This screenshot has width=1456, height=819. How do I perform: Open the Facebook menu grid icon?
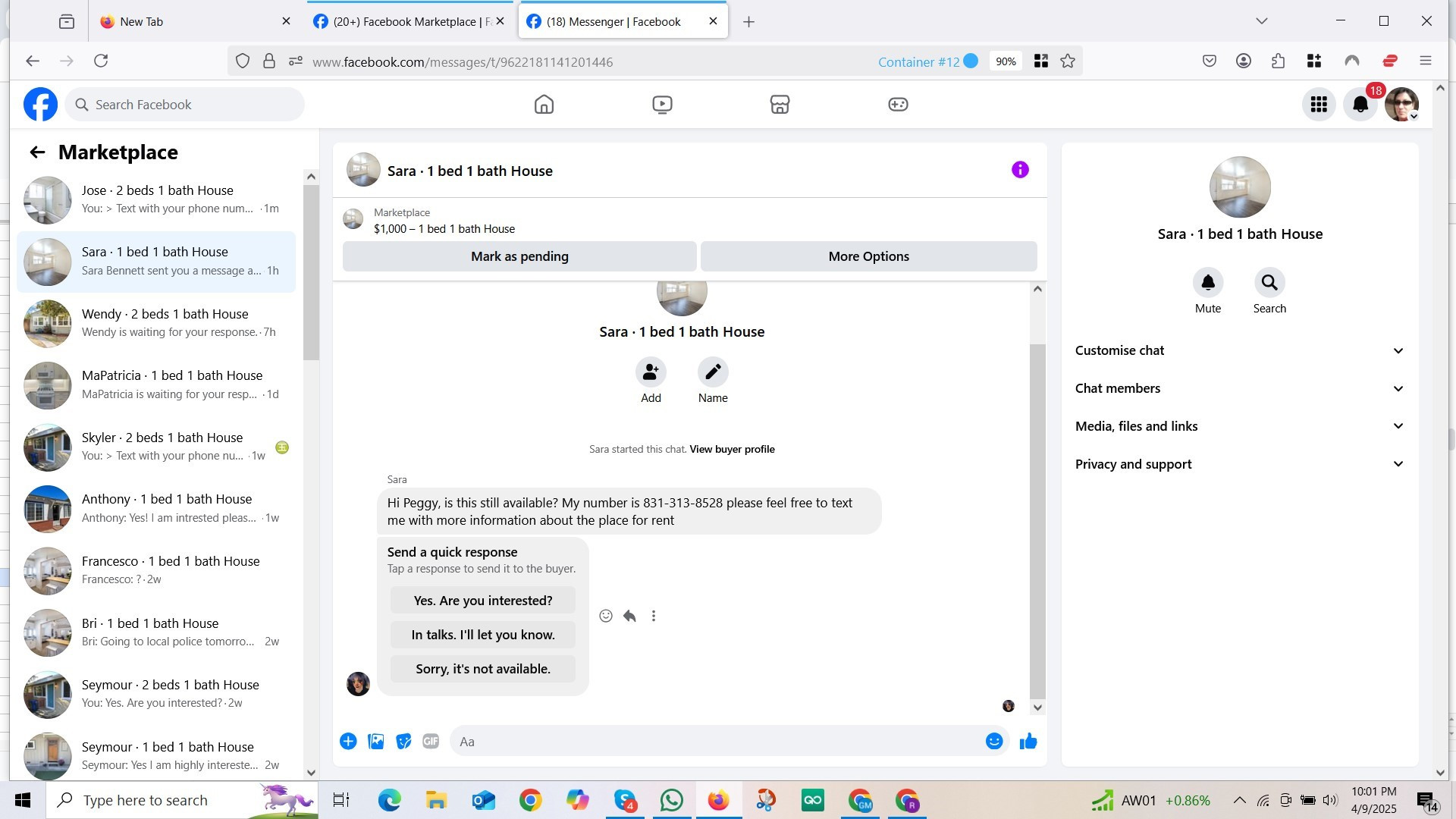point(1319,105)
